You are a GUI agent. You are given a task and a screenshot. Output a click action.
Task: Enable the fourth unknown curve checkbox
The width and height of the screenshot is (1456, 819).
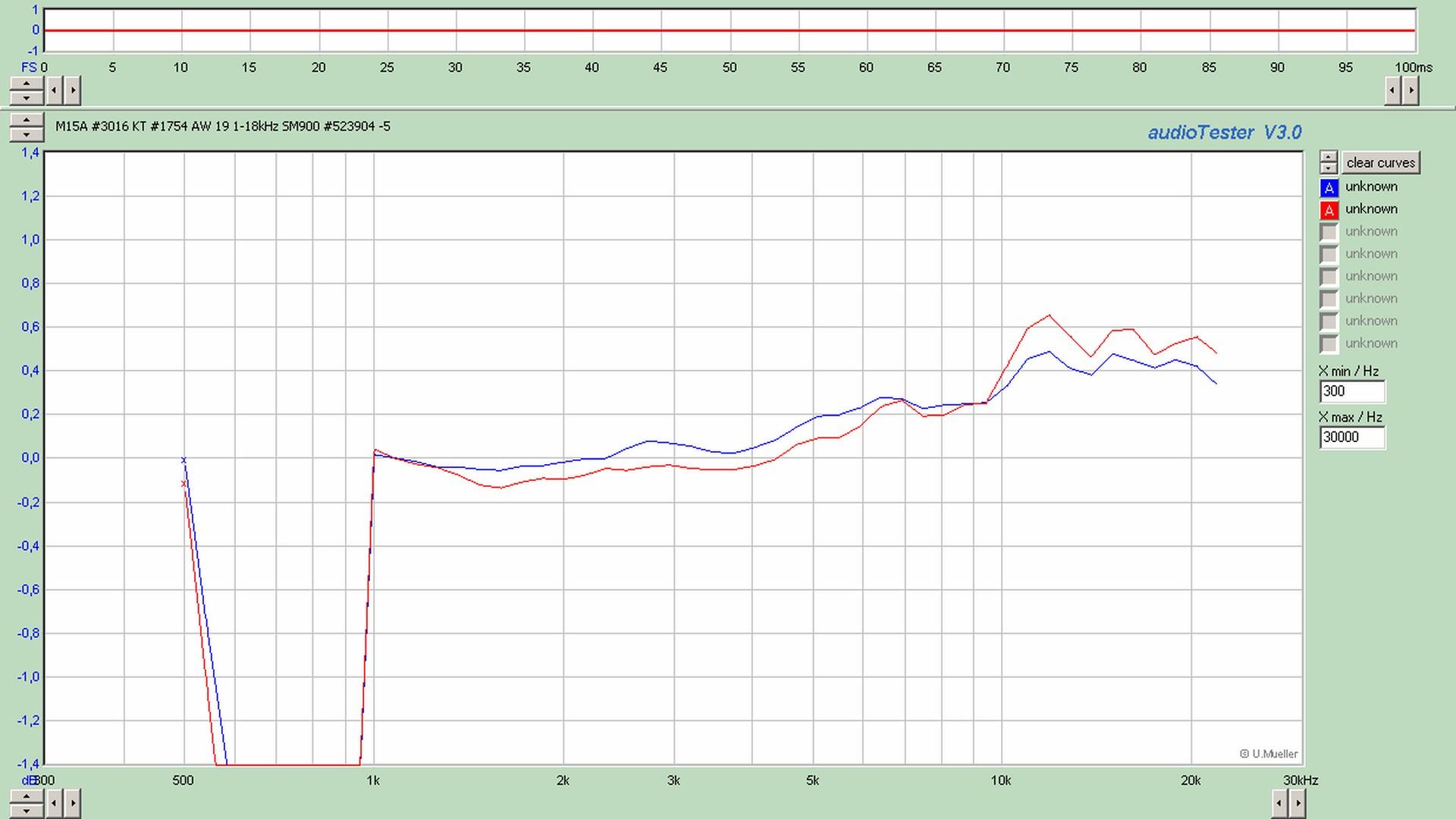1329,254
